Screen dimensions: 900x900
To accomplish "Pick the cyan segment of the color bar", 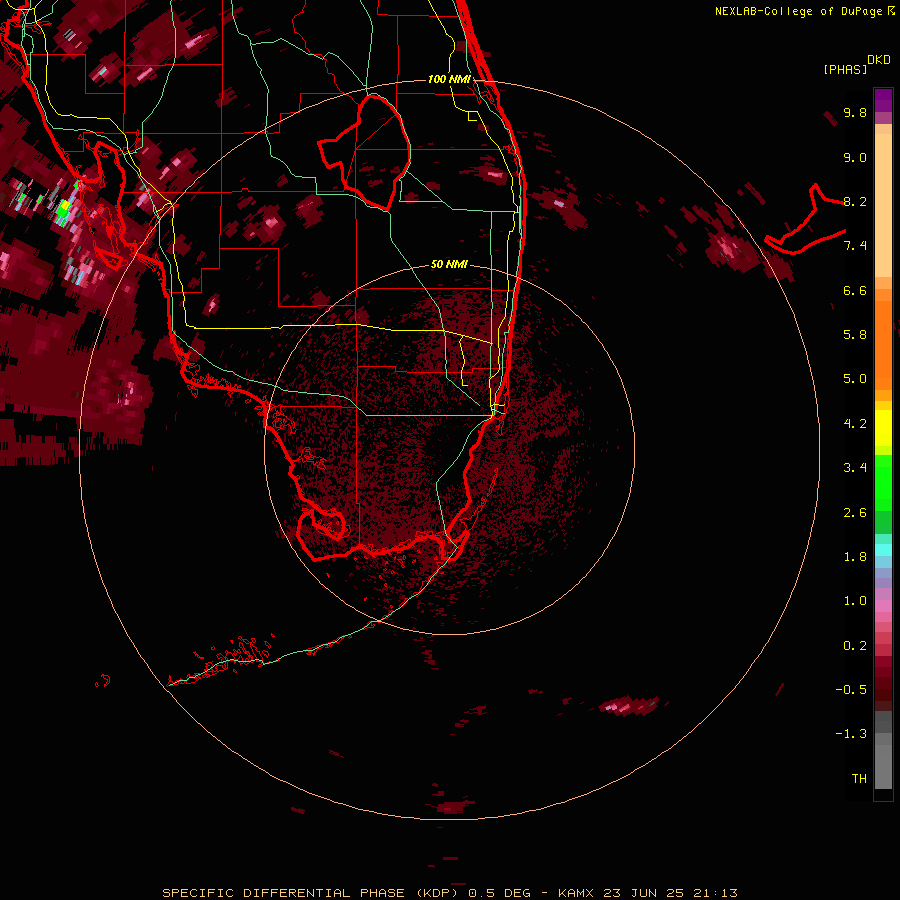I will pos(883,550).
